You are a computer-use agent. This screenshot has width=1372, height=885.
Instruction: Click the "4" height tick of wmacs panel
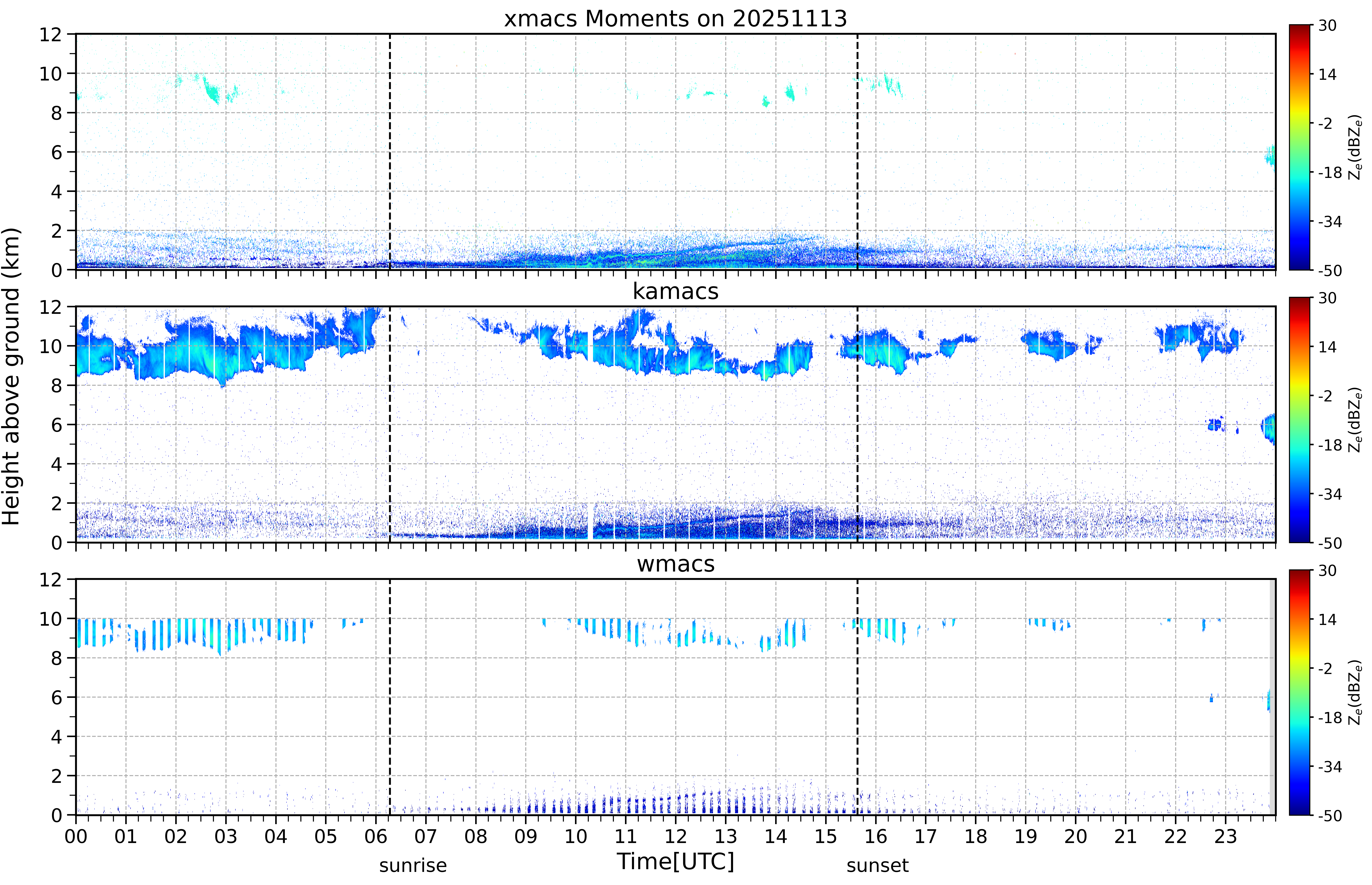click(x=56, y=737)
